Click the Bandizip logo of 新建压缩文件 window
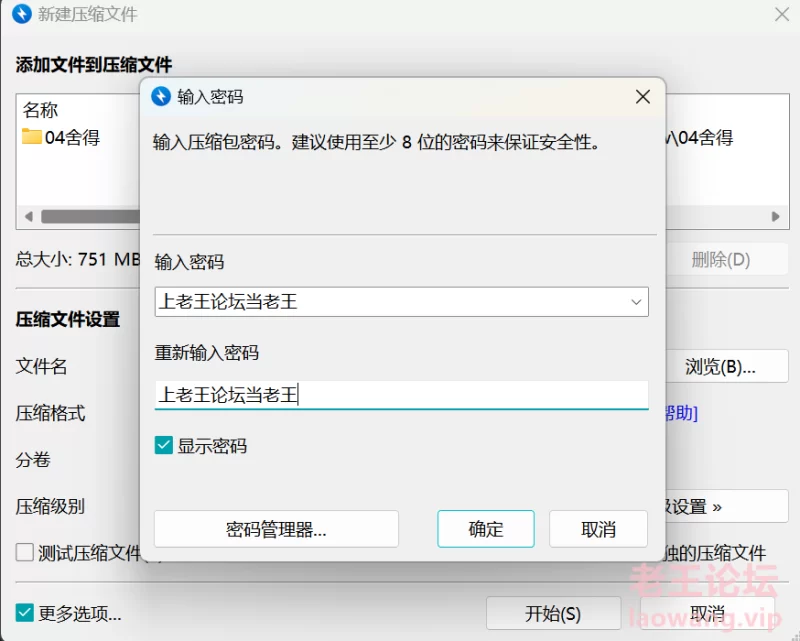Image resolution: width=800 pixels, height=641 pixels. coord(22,14)
